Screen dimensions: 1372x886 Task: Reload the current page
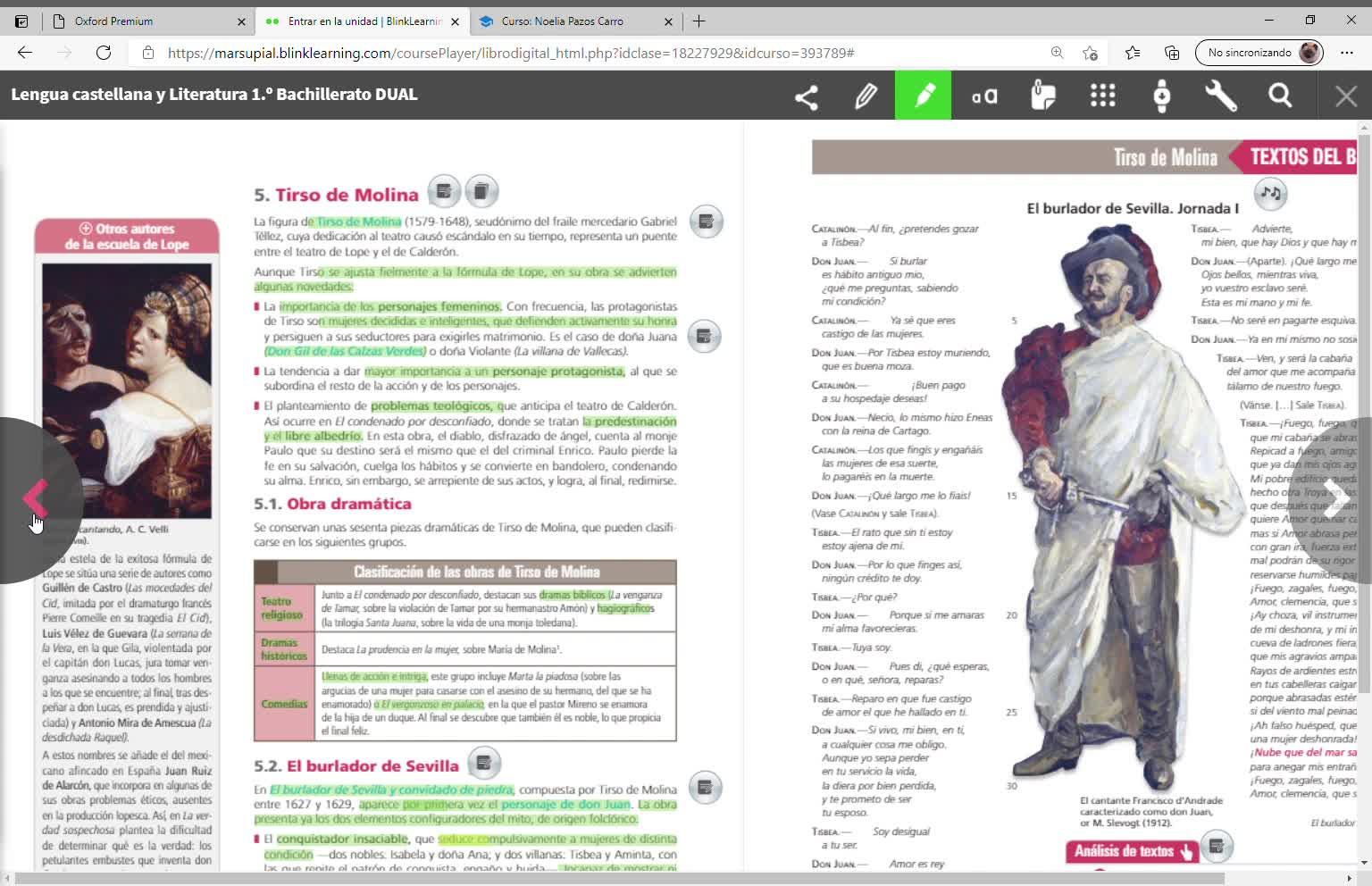(x=104, y=53)
